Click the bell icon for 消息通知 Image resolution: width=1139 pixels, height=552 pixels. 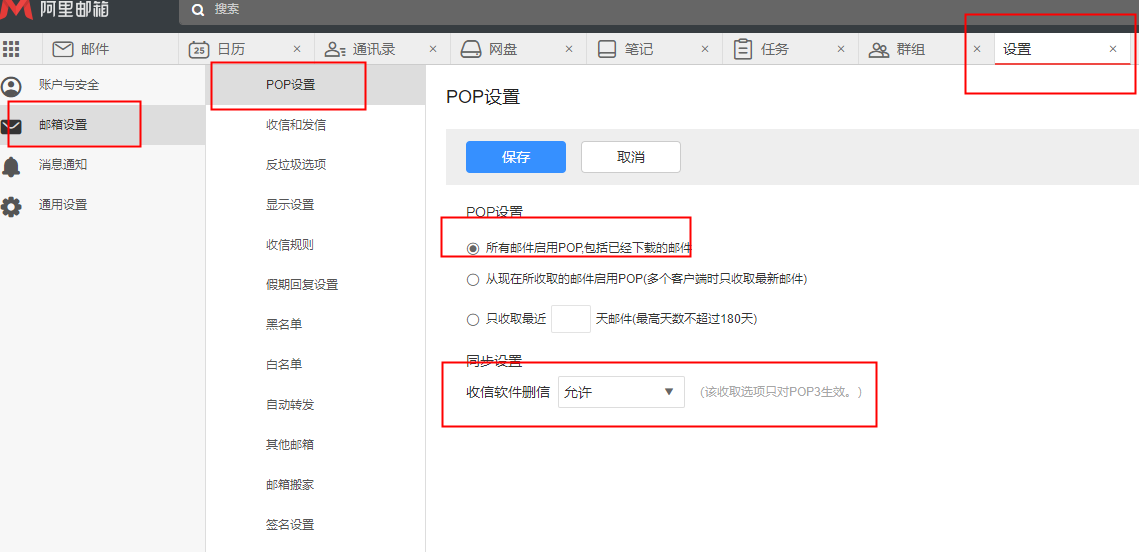coord(11,166)
